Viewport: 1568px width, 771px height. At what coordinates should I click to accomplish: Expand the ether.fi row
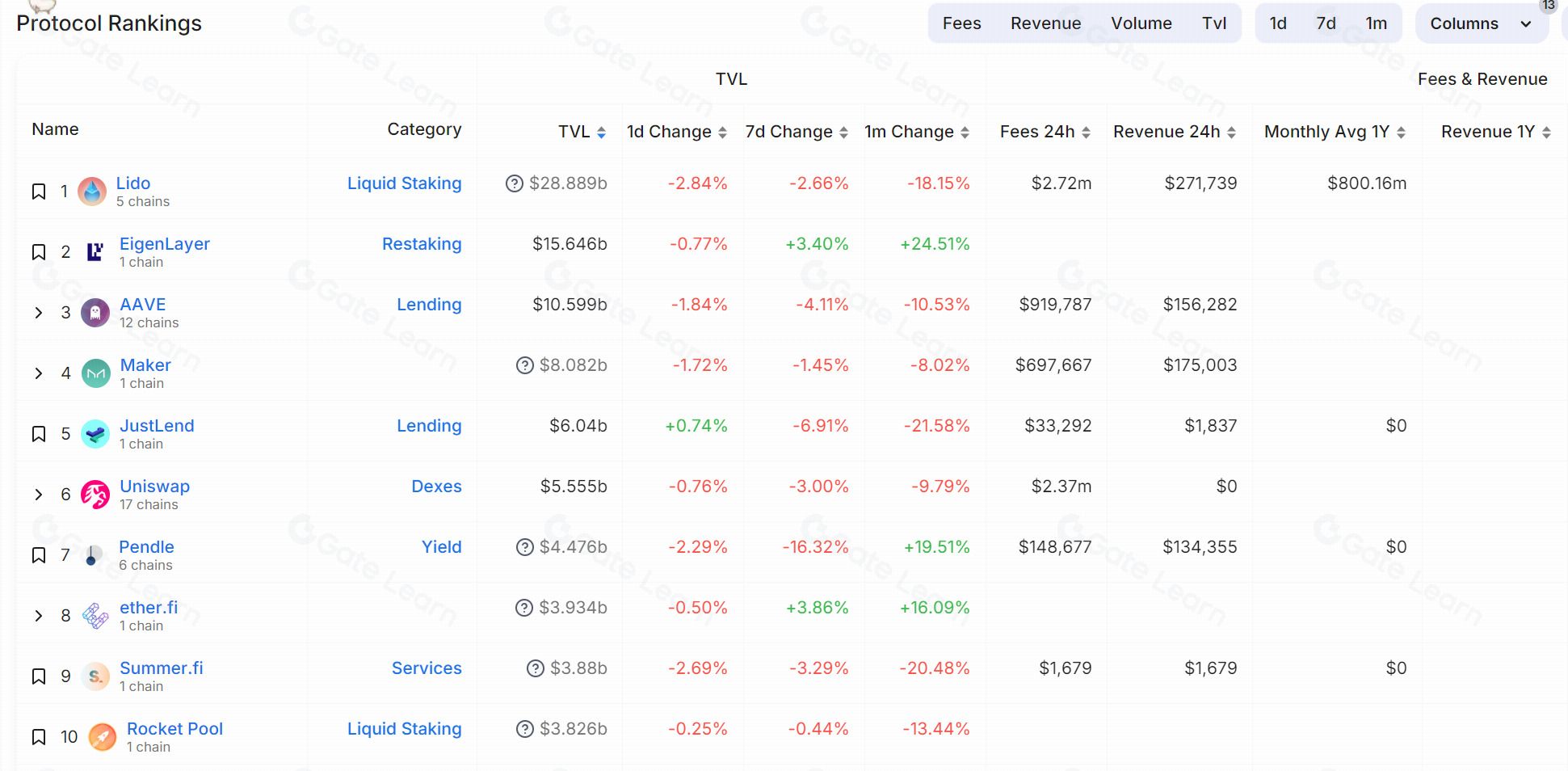coord(38,616)
